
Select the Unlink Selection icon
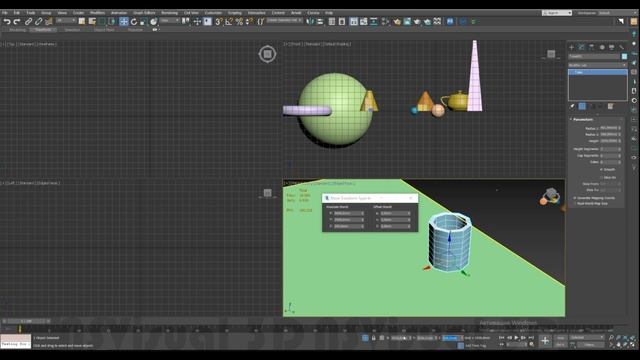click(x=38, y=22)
